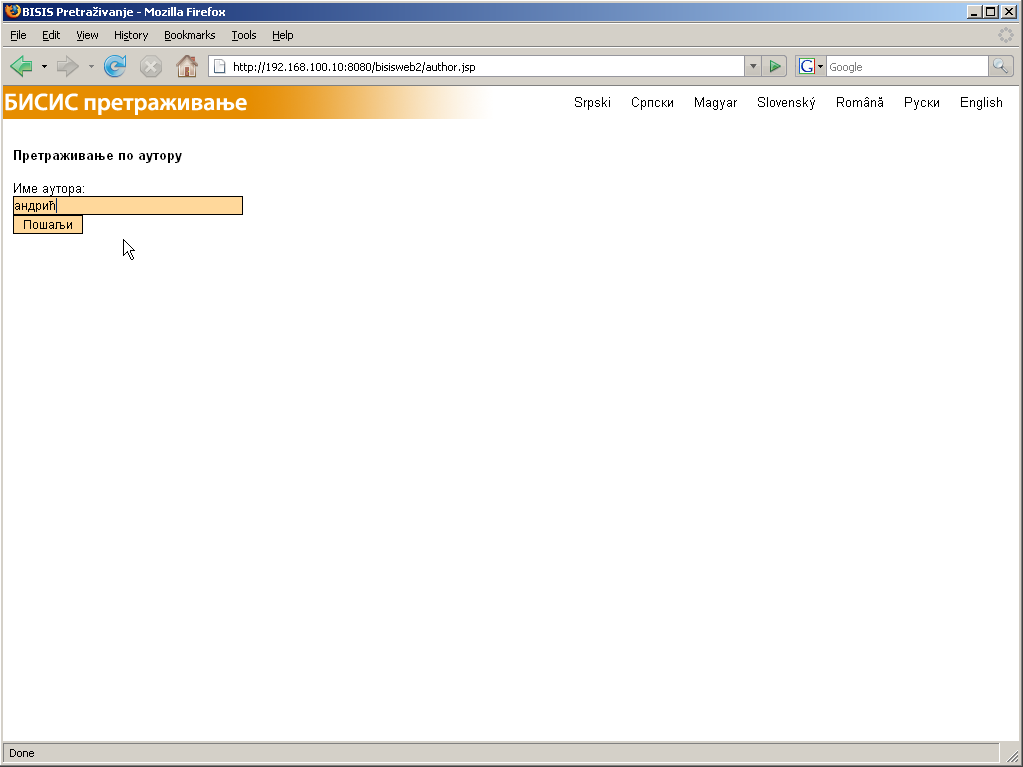
Task: Switch language to Magyar
Action: pos(715,103)
